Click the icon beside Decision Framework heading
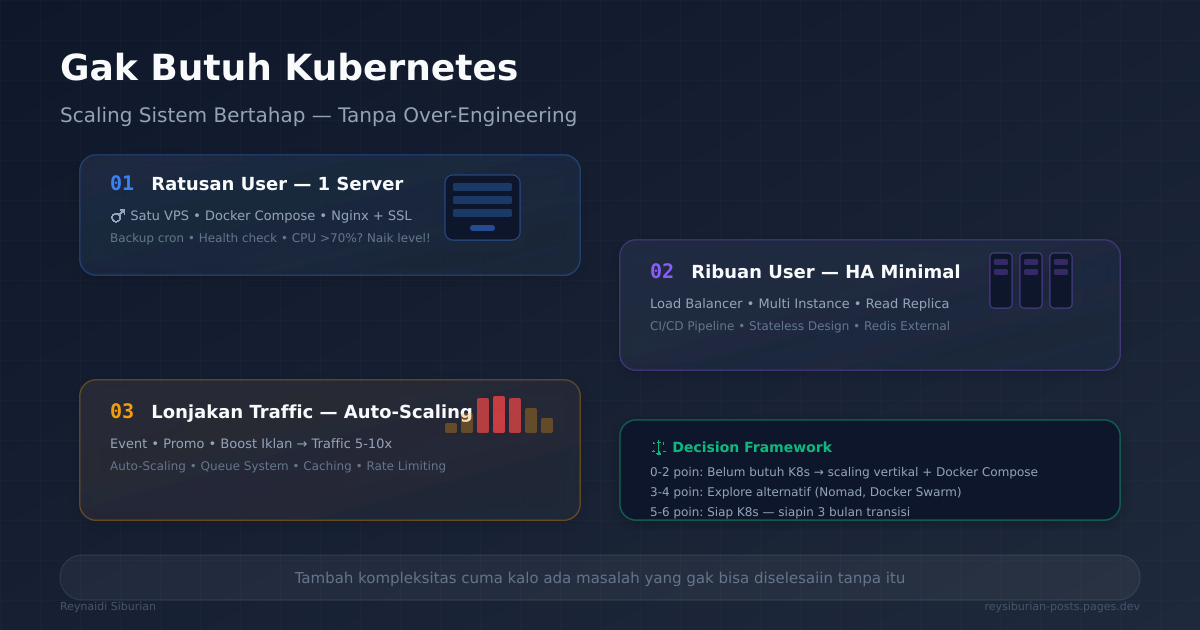 (658, 447)
